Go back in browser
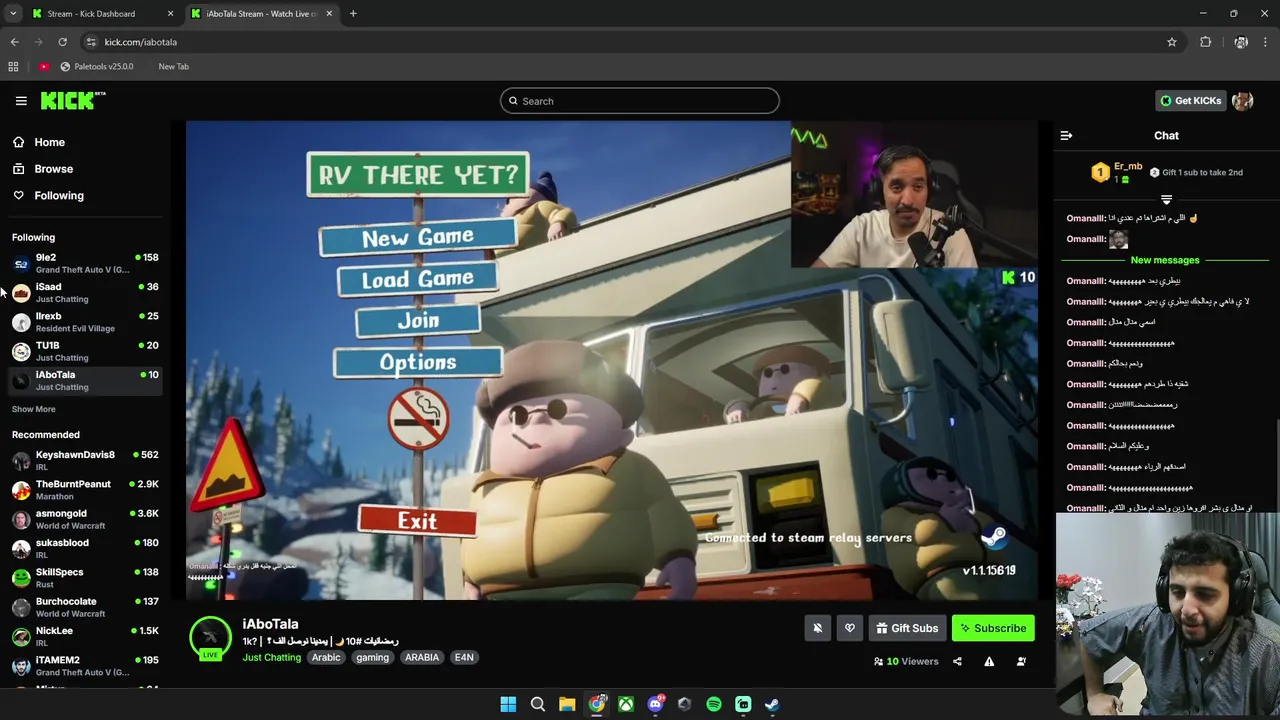Image resolution: width=1280 pixels, height=720 pixels. 14,42
